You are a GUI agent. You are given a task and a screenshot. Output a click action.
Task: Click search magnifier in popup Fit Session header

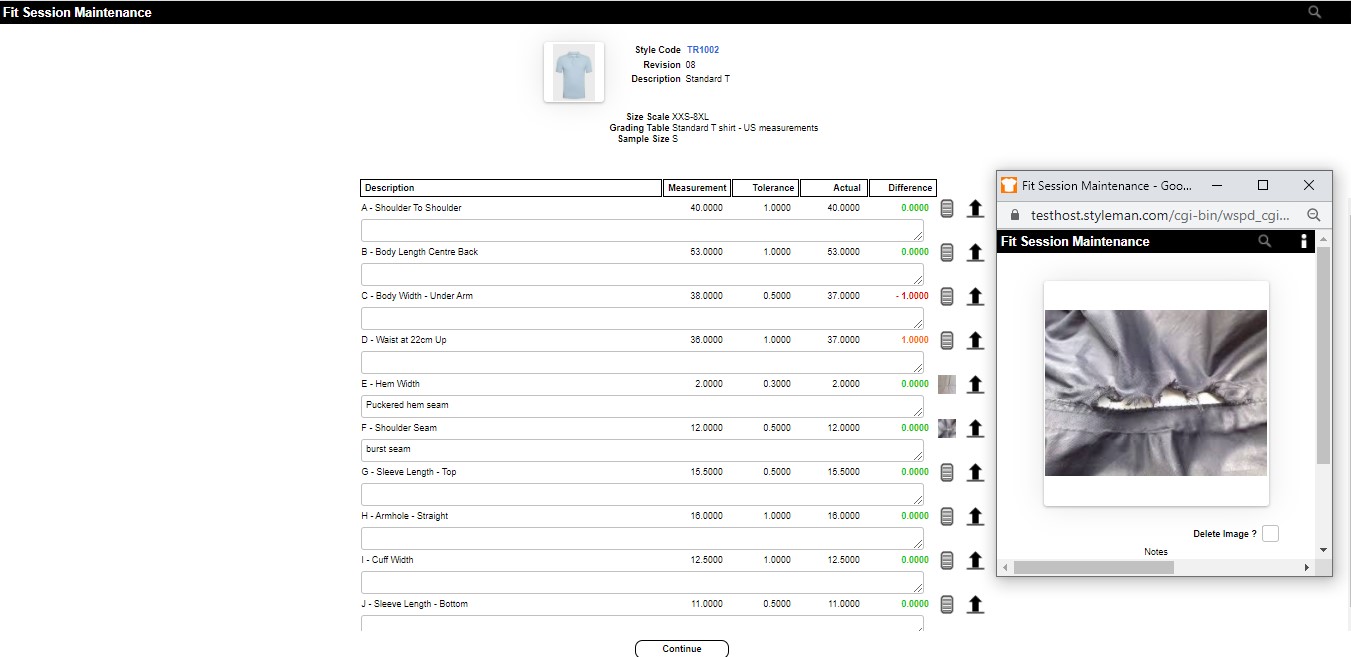click(1265, 241)
